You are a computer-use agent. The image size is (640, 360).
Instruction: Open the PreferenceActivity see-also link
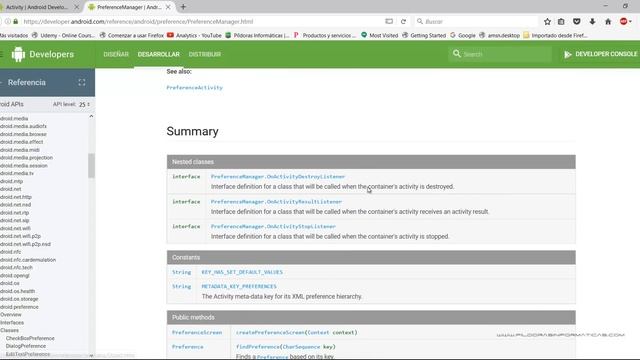tap(194, 87)
